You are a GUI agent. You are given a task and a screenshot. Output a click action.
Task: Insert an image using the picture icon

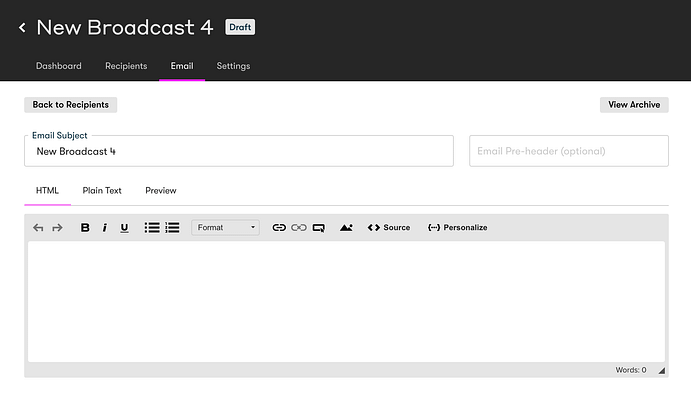click(x=346, y=228)
